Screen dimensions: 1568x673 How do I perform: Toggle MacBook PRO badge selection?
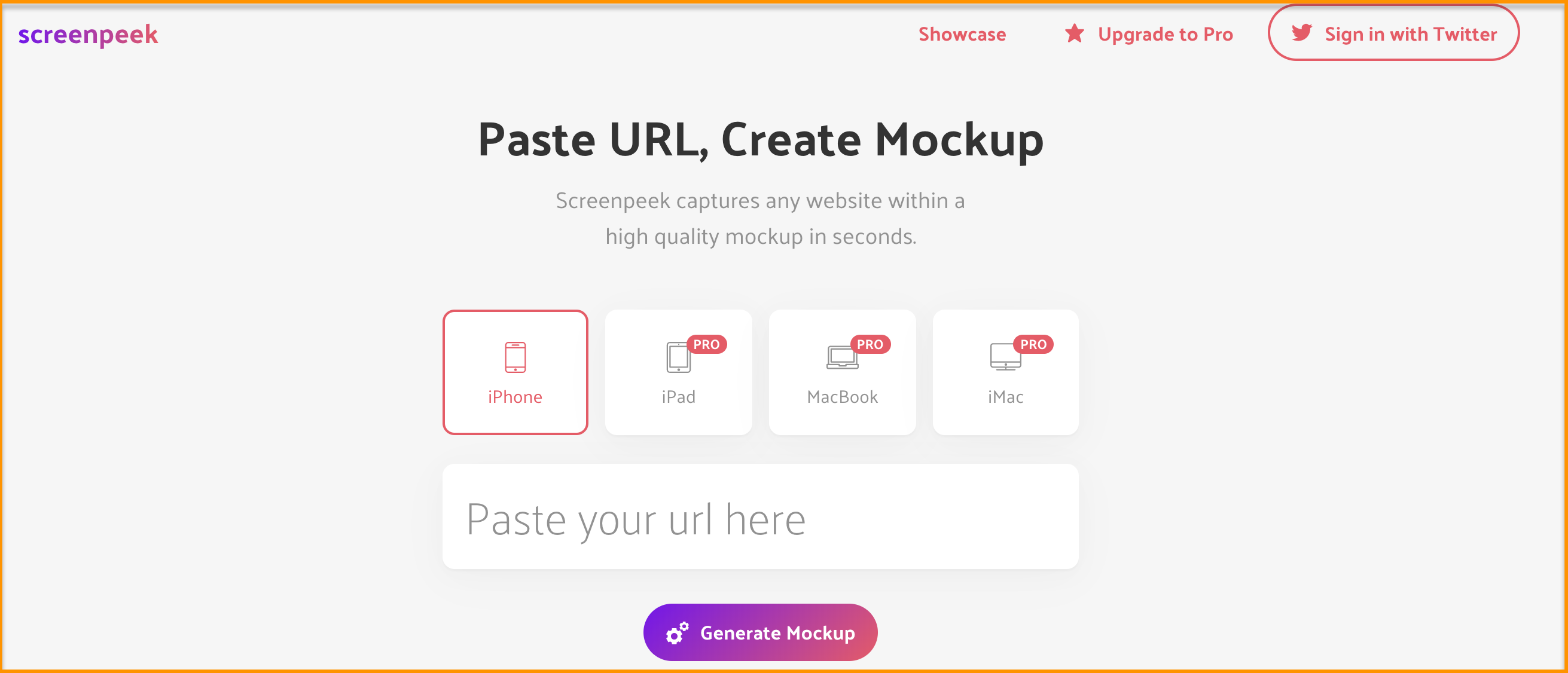pyautogui.click(x=870, y=344)
